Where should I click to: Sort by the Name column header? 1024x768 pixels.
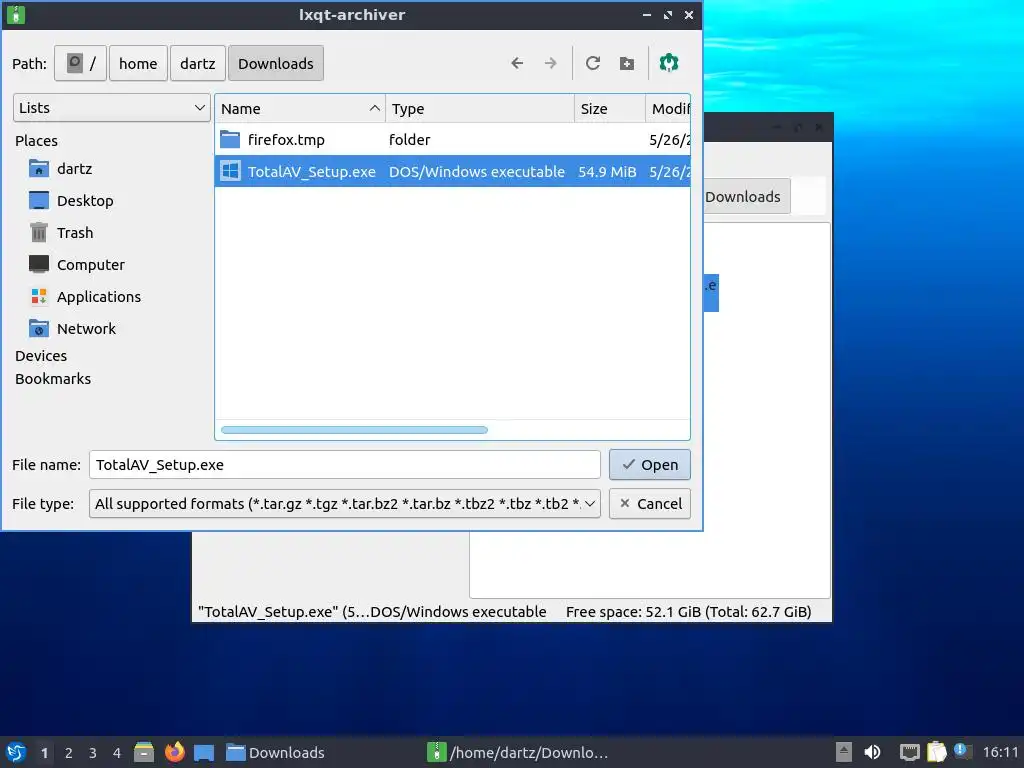300,108
